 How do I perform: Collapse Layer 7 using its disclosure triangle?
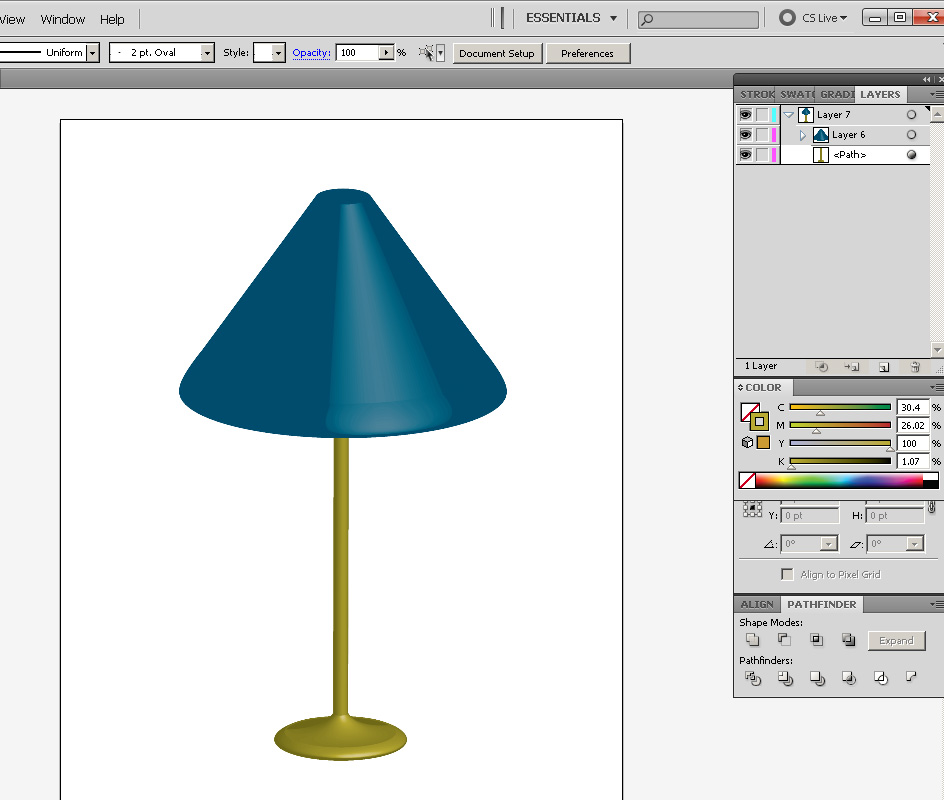[789, 114]
